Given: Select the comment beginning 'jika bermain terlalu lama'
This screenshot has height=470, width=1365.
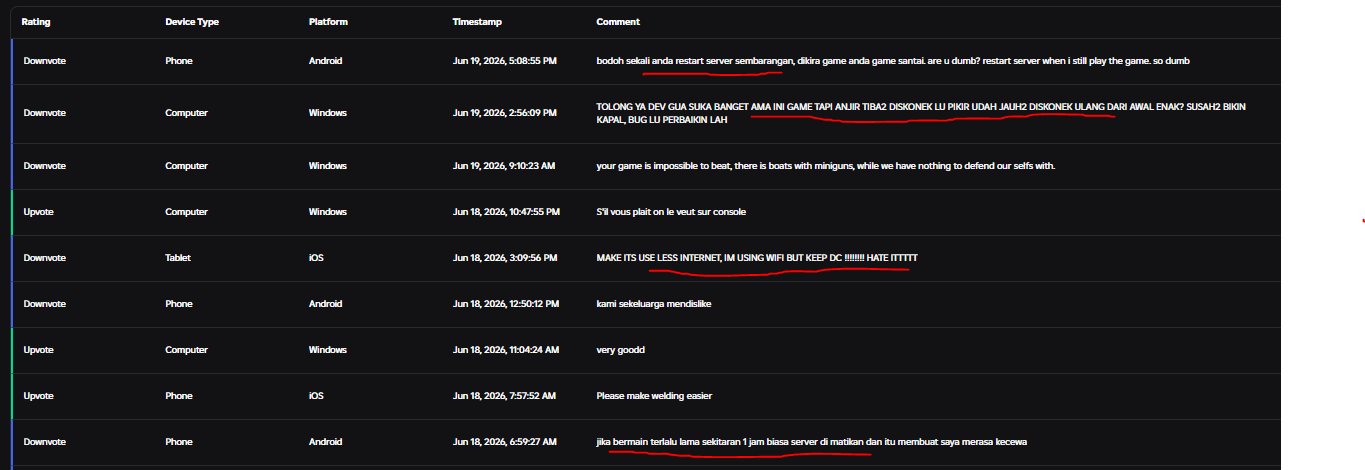Looking at the screenshot, I should click(812, 442).
